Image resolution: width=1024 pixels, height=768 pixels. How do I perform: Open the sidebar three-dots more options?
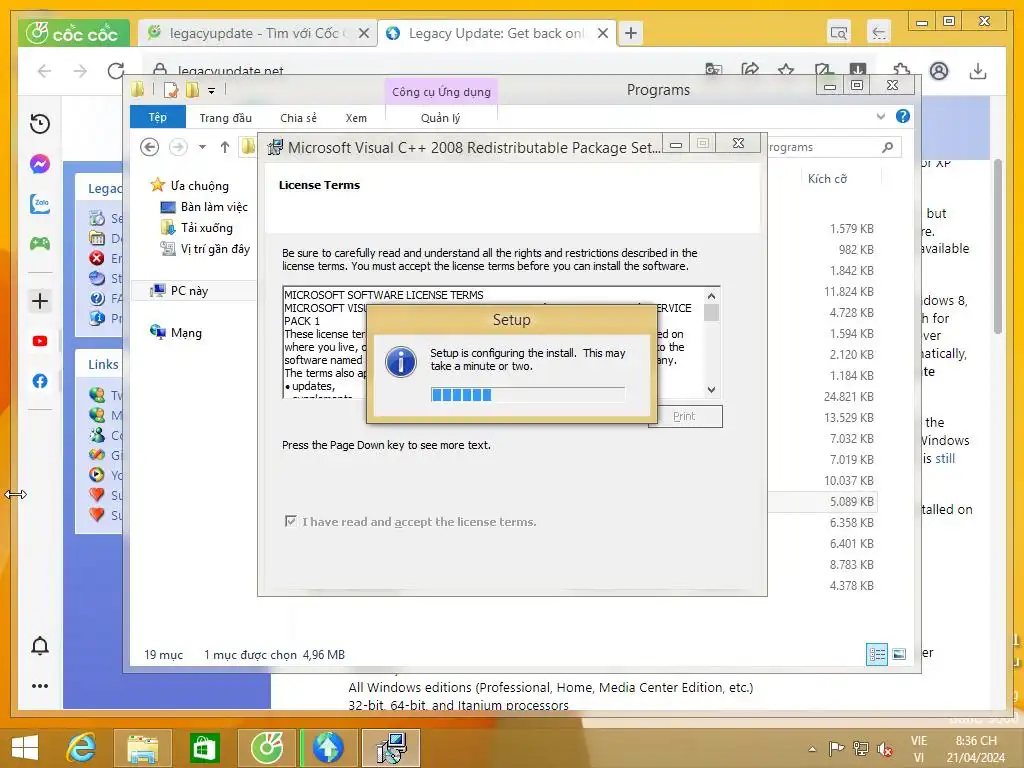[x=40, y=686]
